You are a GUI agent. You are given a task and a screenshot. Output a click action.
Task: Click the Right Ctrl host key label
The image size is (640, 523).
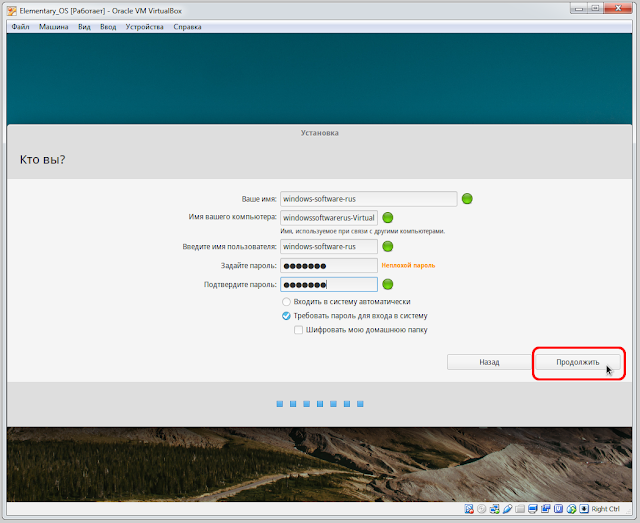(606, 509)
